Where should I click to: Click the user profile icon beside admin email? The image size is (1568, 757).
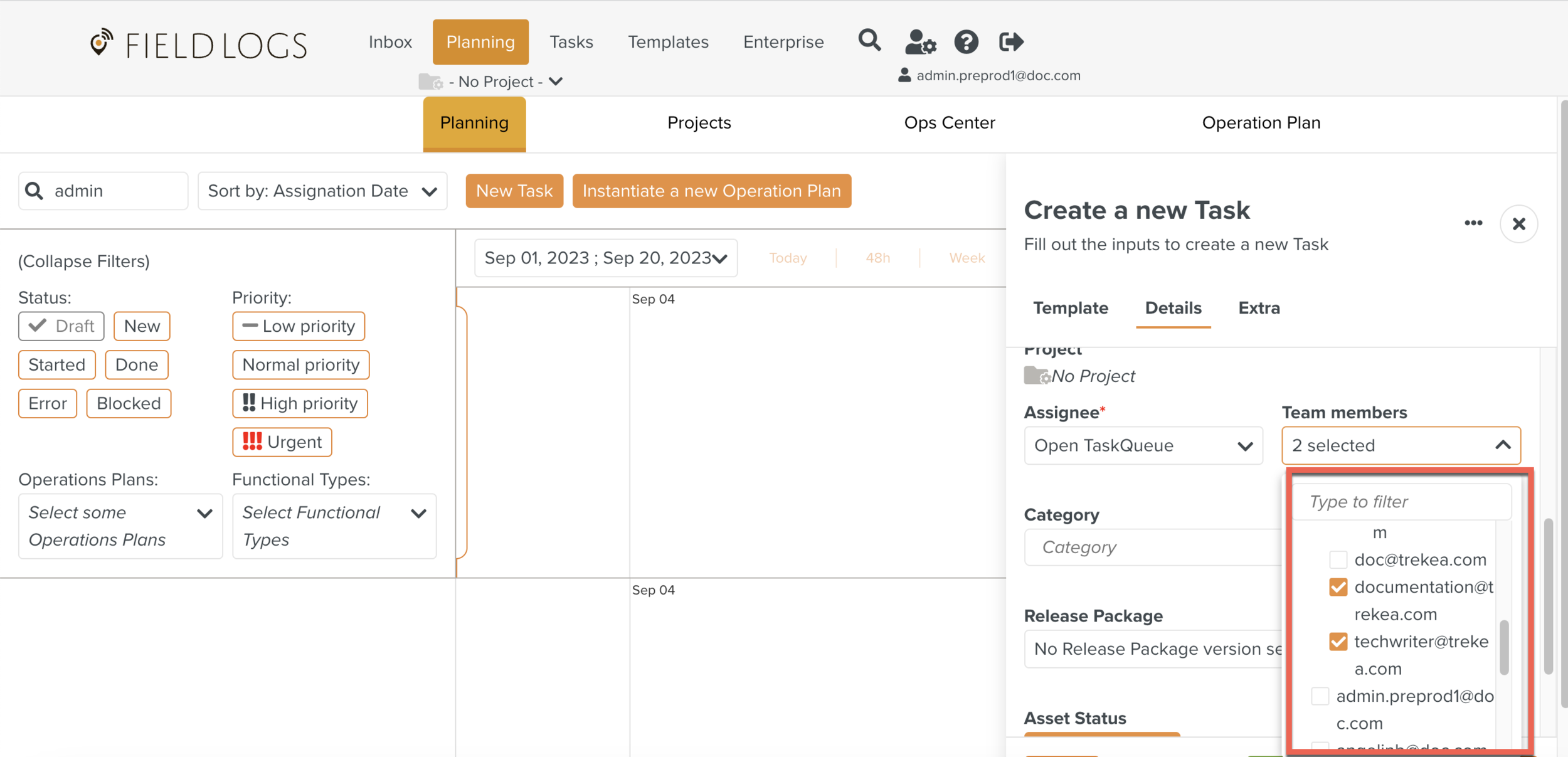click(x=904, y=75)
